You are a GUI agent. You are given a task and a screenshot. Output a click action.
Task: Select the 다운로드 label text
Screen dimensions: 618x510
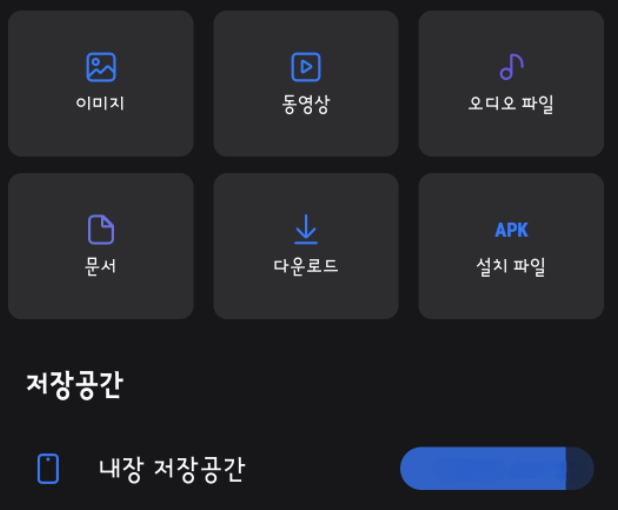(x=306, y=266)
